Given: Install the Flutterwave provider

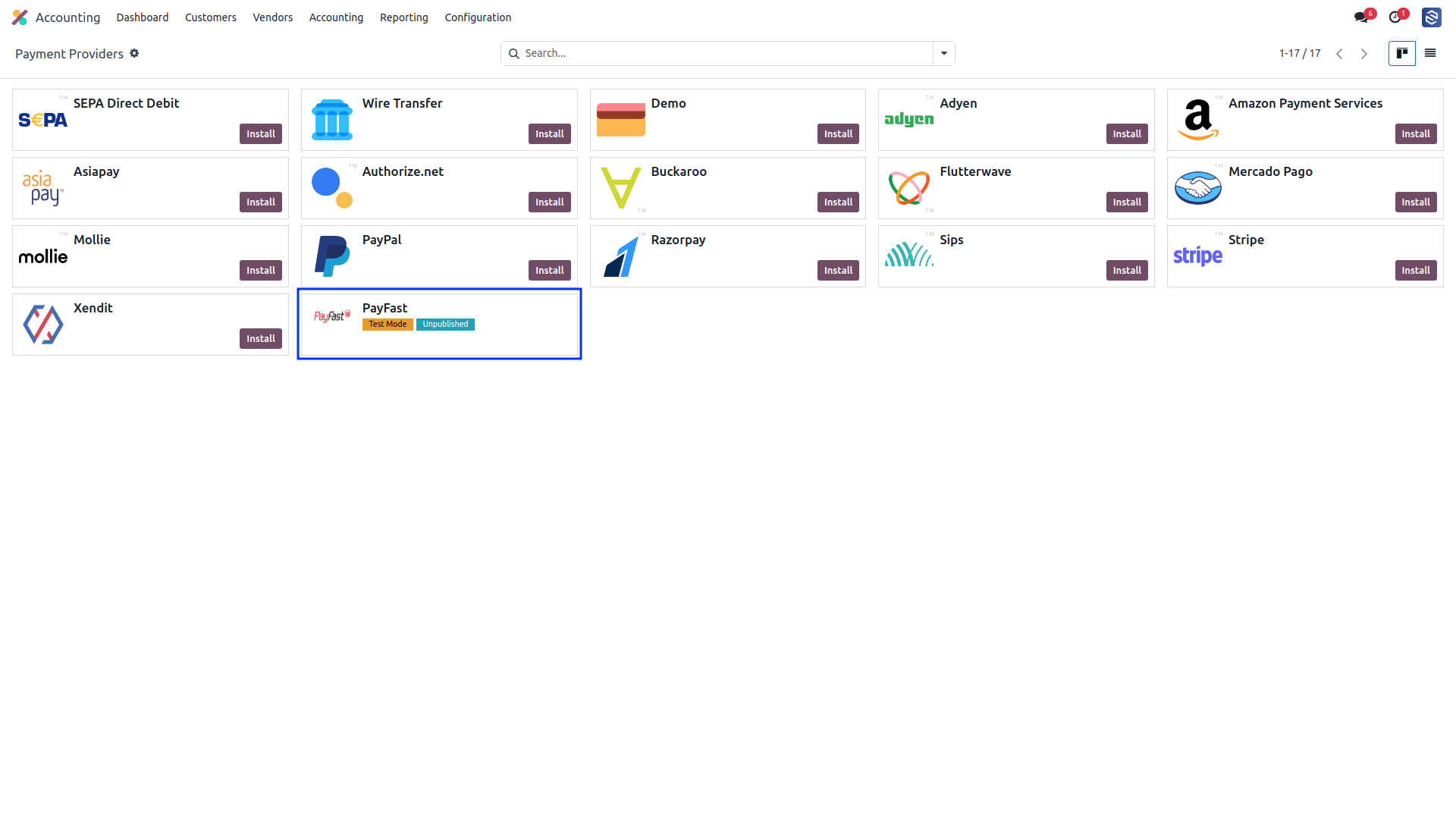Looking at the screenshot, I should tap(1127, 202).
